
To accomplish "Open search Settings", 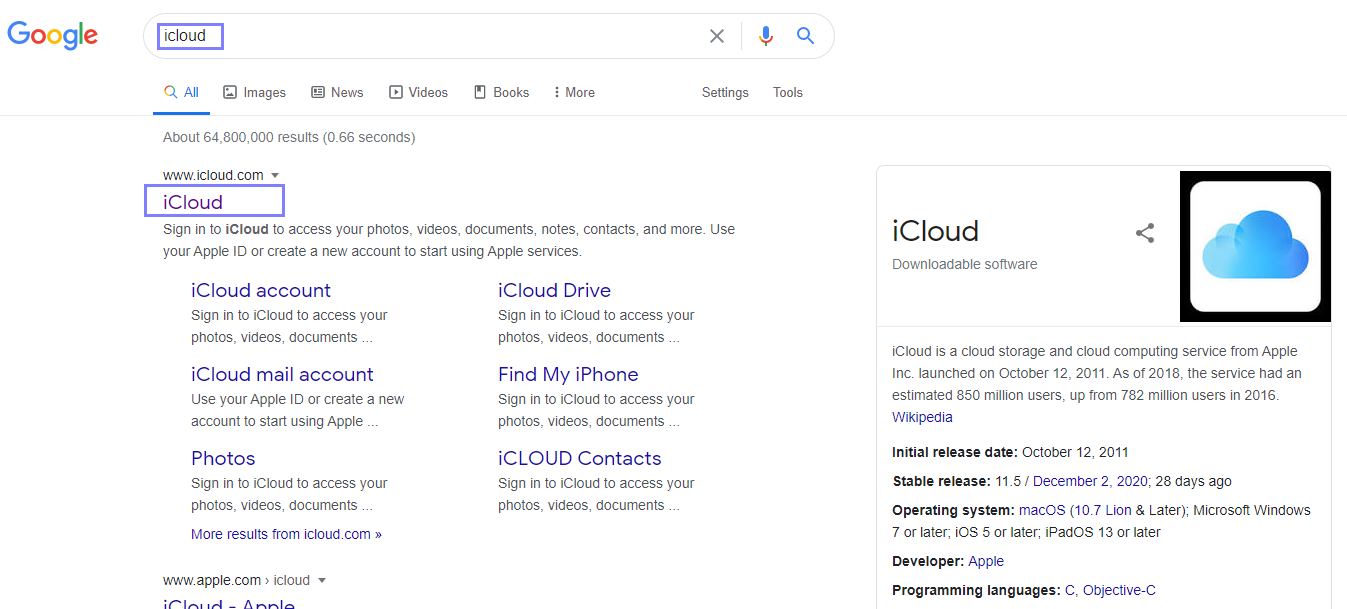I will pyautogui.click(x=725, y=92).
